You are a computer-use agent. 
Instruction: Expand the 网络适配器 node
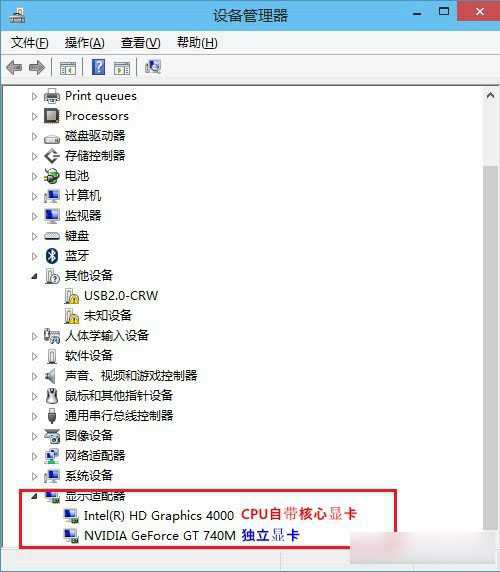point(35,456)
